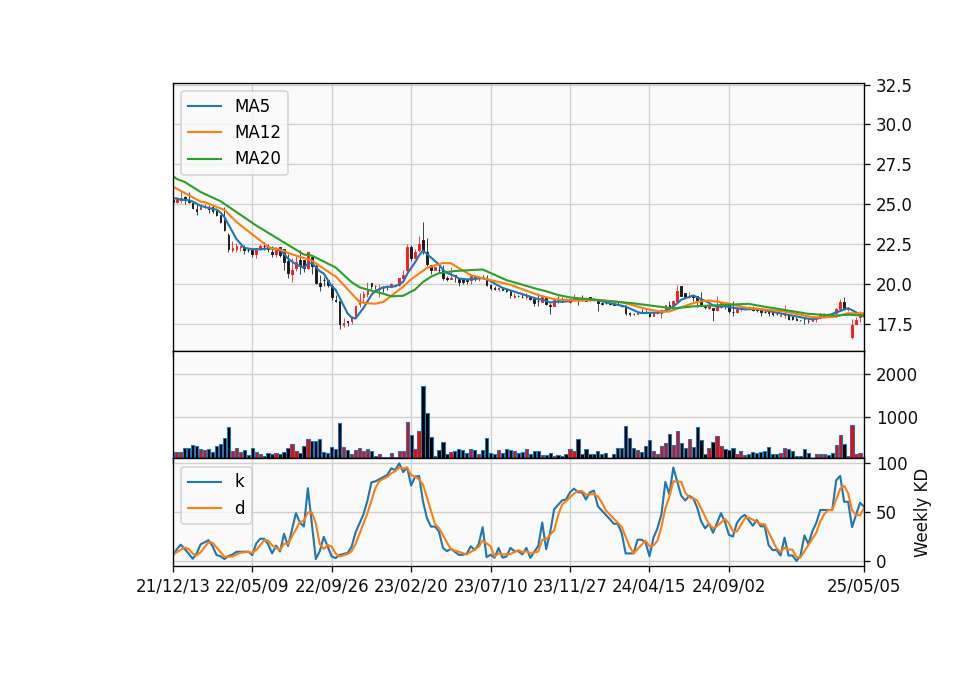Click the 30.0 price axis label
The image size is (960, 690).
[893, 125]
